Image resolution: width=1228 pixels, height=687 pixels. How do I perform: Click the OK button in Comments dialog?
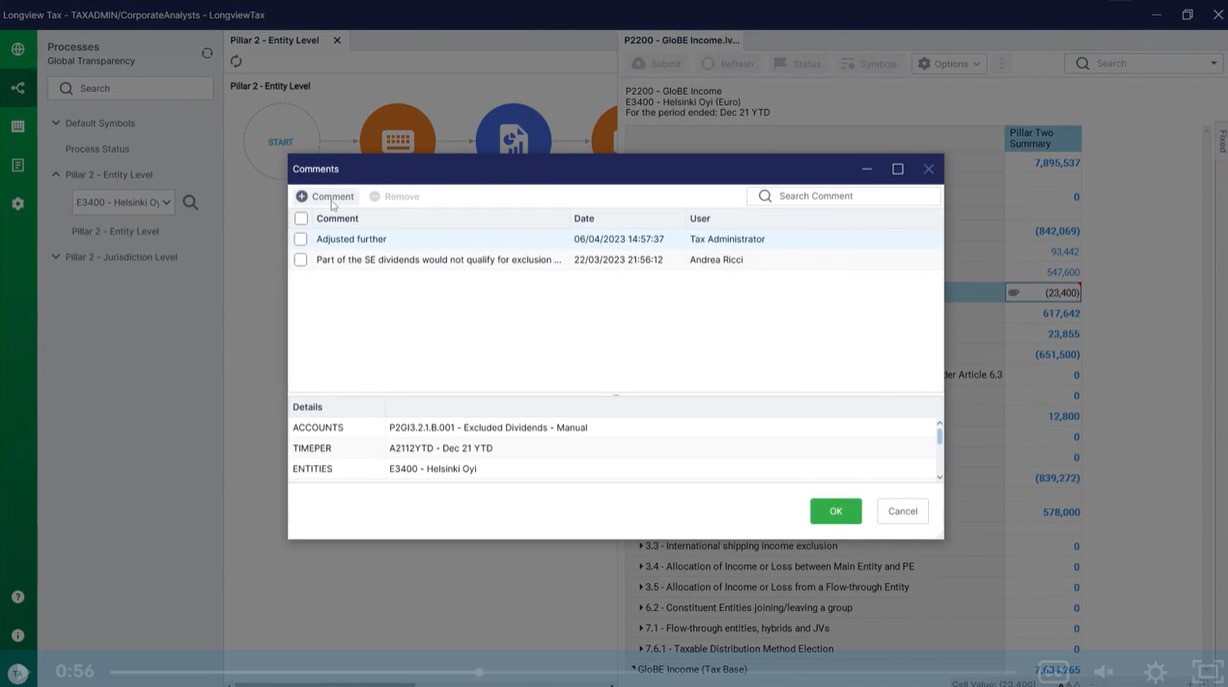pyautogui.click(x=834, y=511)
